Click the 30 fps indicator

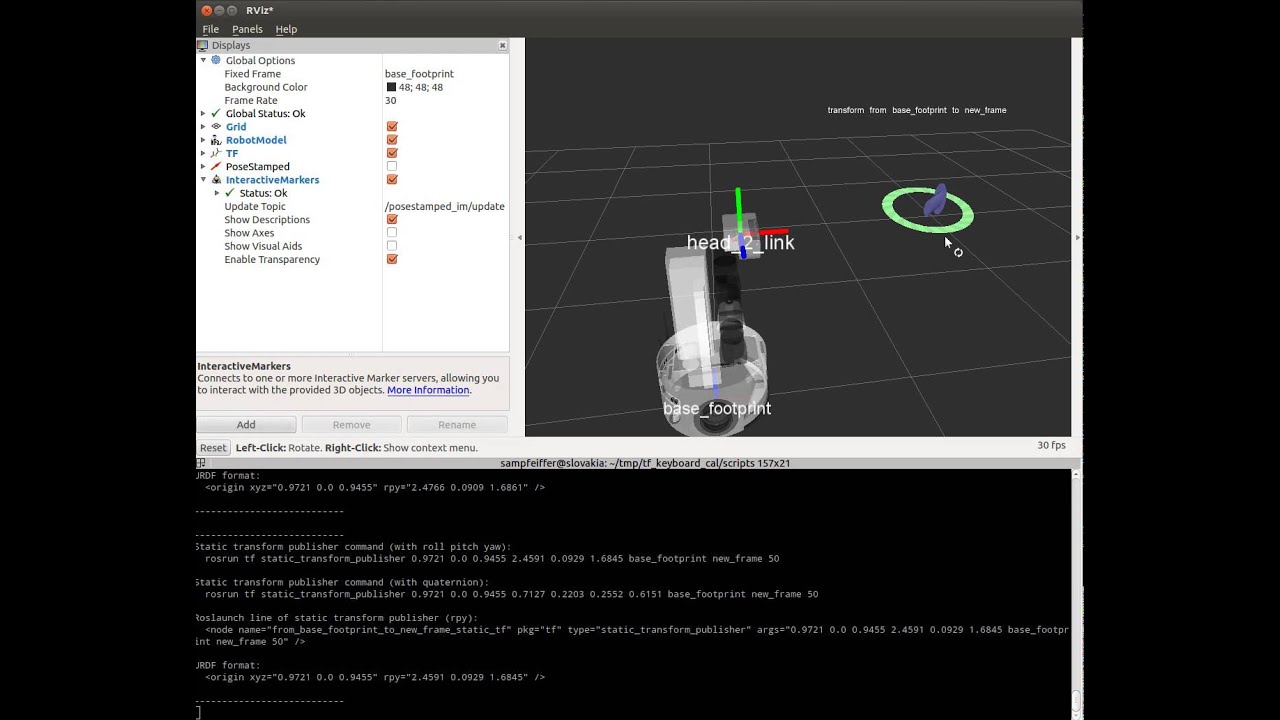[x=1051, y=445]
